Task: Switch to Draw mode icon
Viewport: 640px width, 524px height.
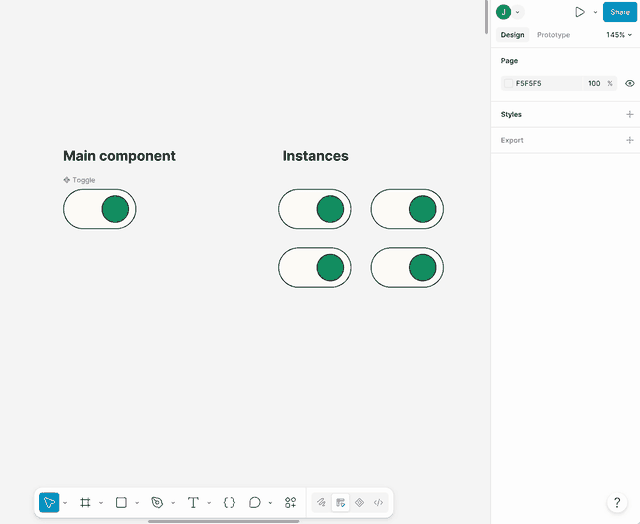Action: pos(321,502)
